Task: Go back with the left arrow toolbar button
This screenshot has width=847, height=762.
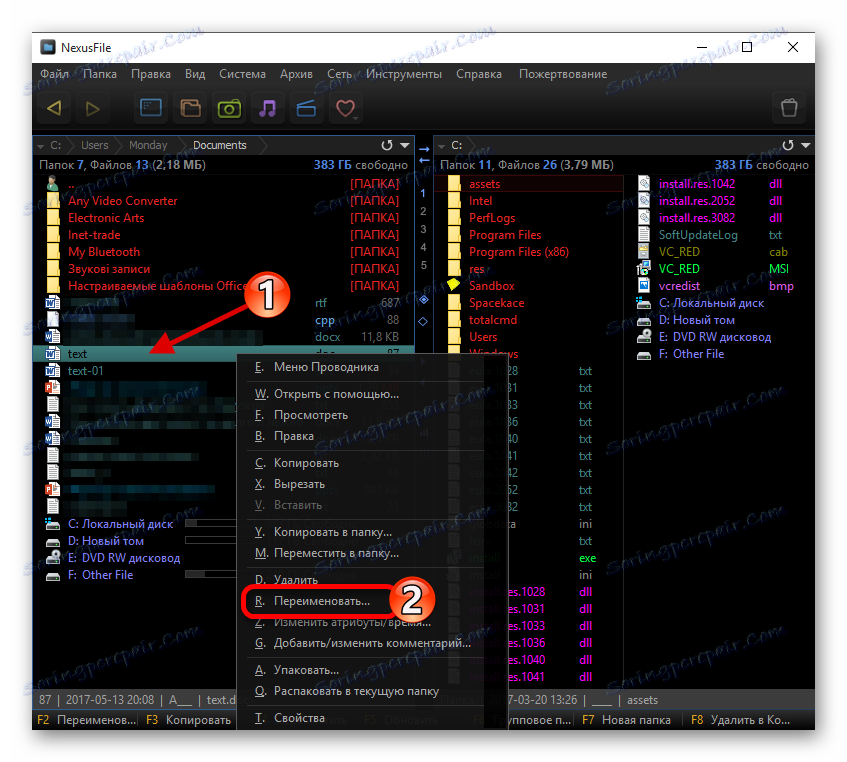Action: coord(54,109)
